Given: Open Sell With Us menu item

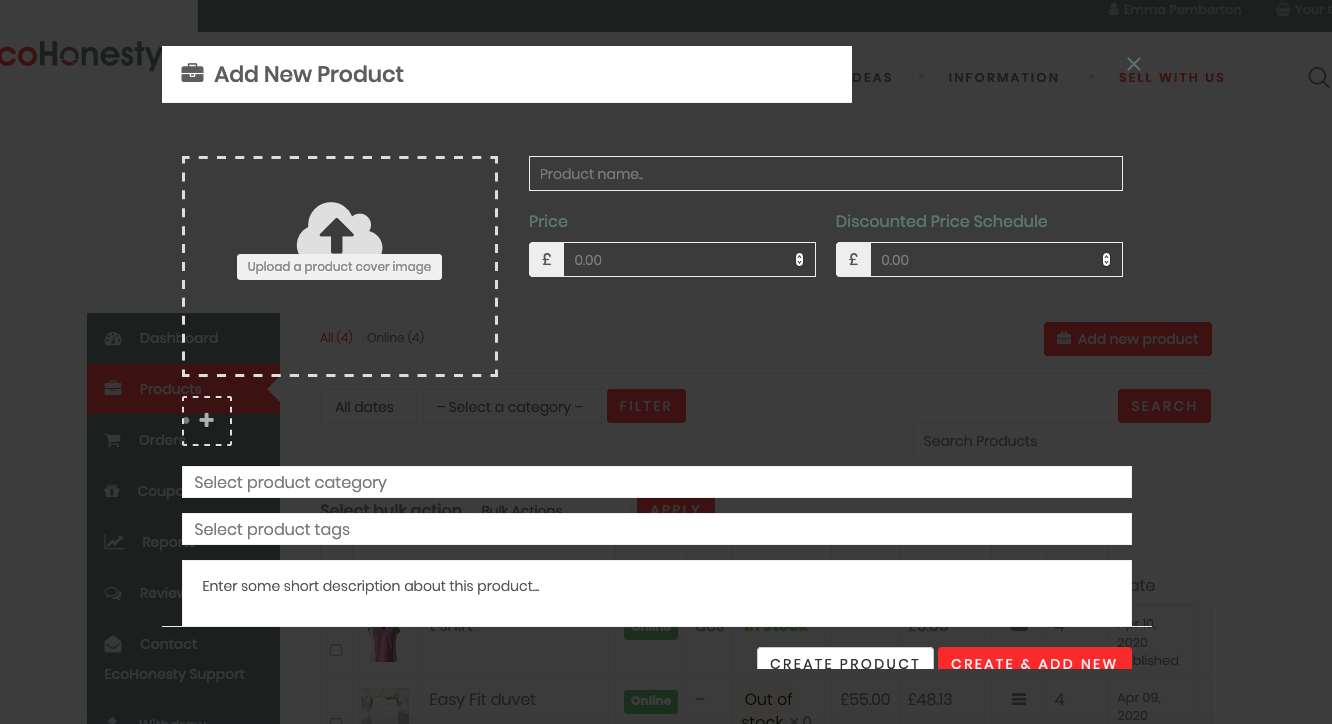Looking at the screenshot, I should [1171, 77].
